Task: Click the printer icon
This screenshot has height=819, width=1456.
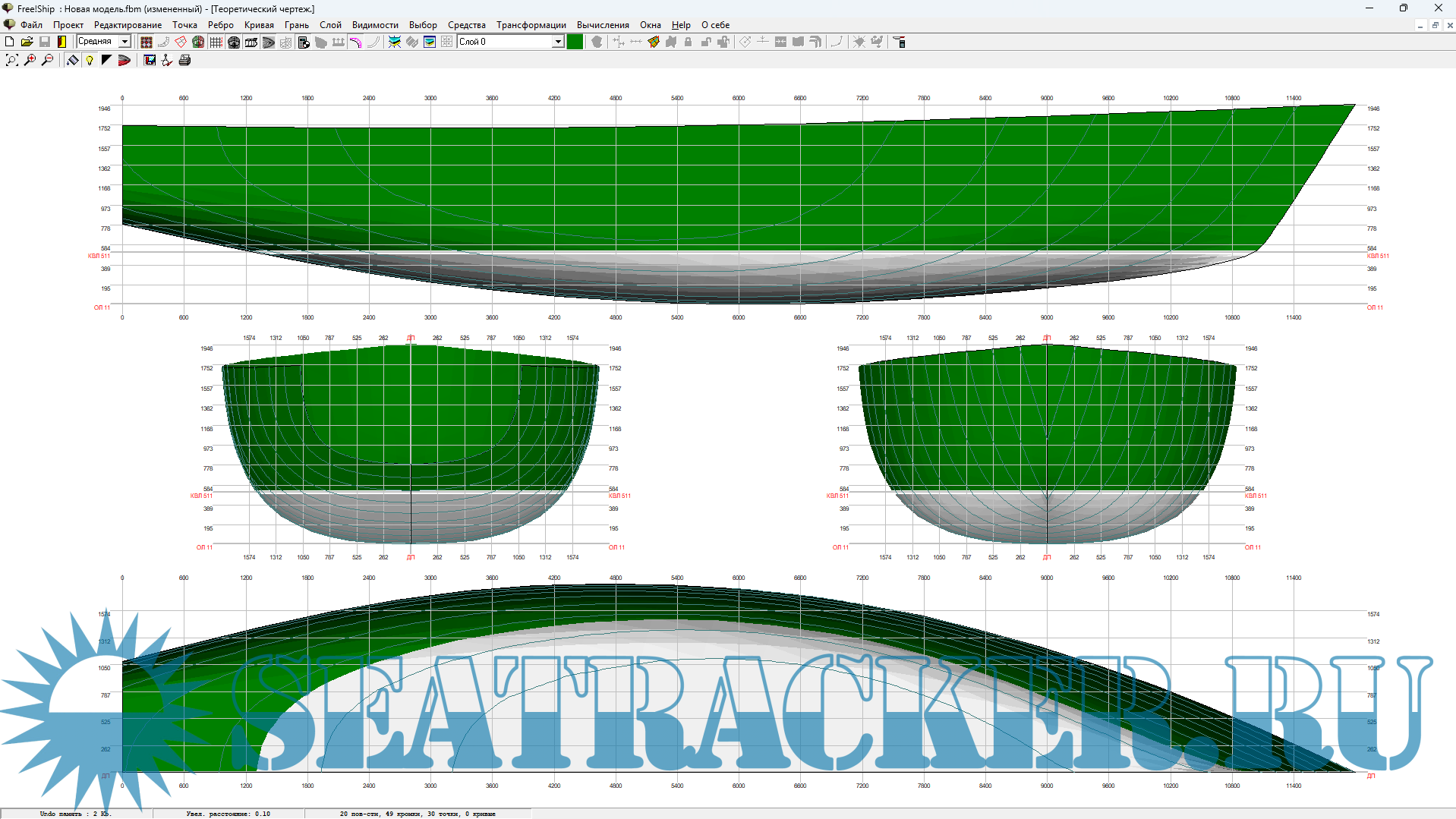Action: (184, 60)
